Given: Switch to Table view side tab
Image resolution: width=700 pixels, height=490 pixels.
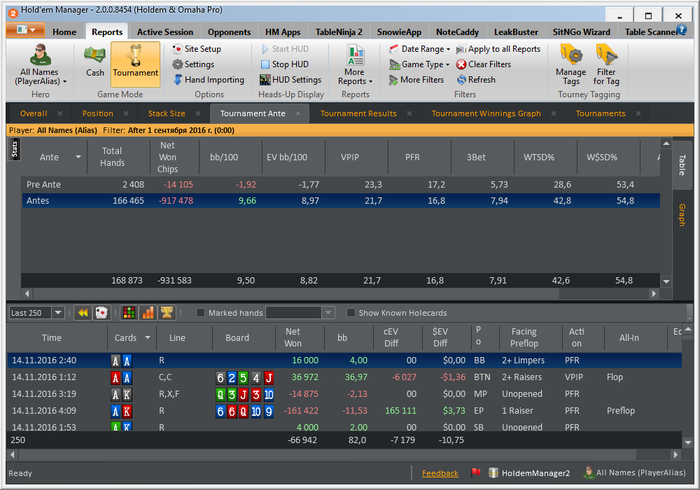Looking at the screenshot, I should 682,165.
